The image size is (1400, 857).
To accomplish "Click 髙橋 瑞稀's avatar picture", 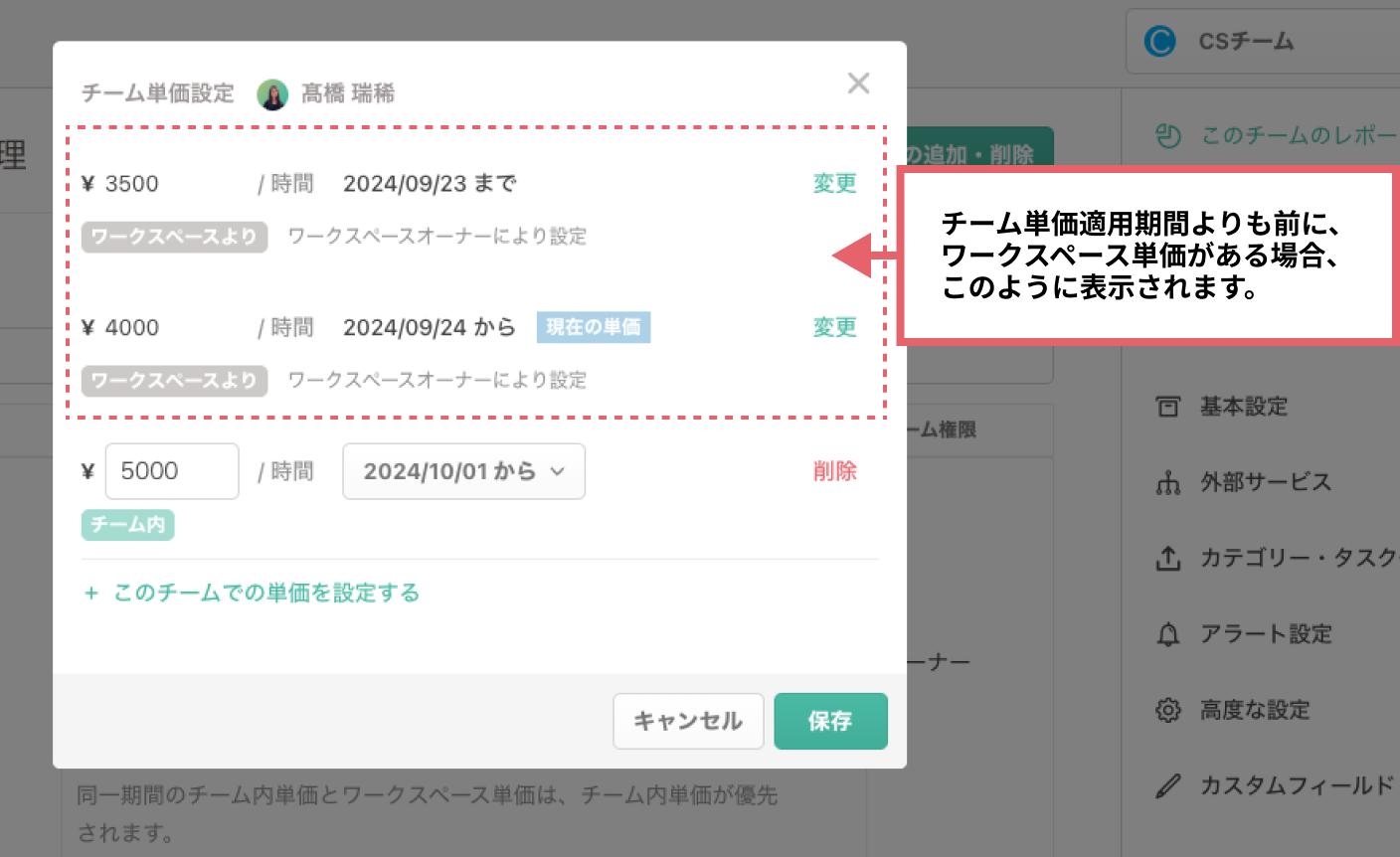I will pos(272,94).
